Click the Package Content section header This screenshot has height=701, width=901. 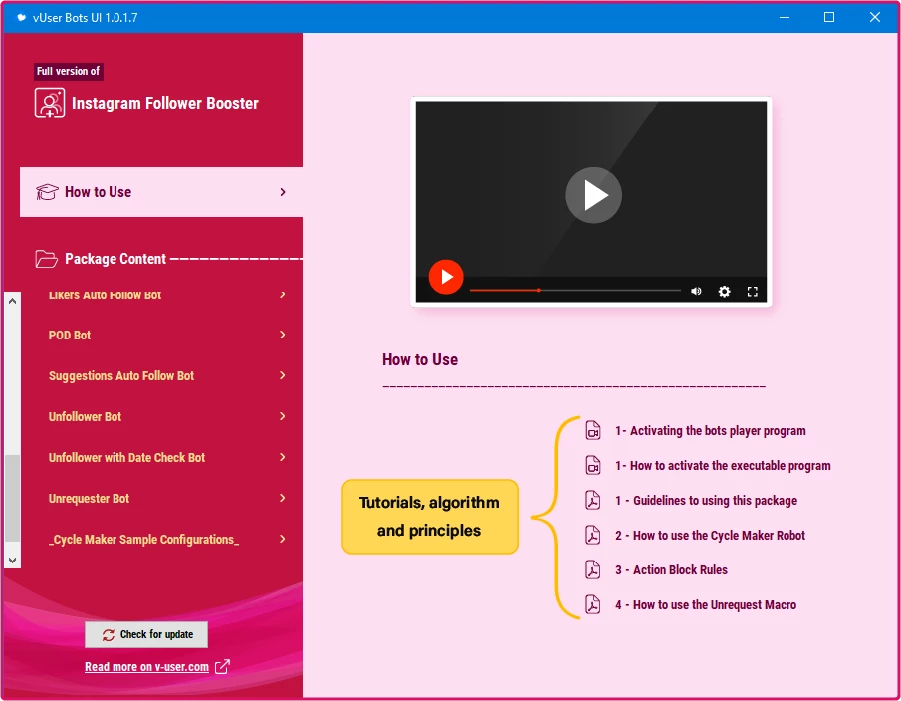click(x=115, y=259)
